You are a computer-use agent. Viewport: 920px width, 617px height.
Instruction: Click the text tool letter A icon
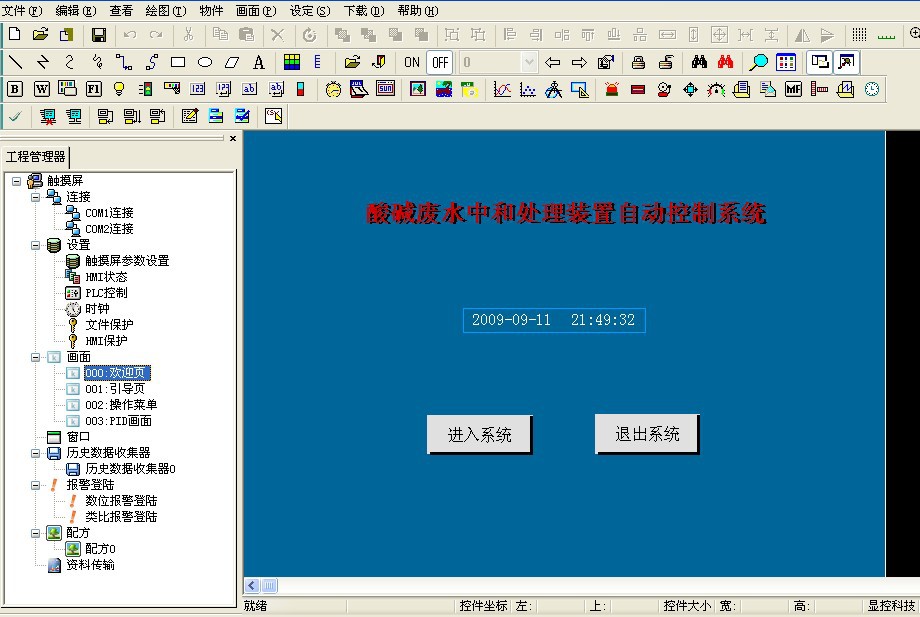tap(259, 62)
